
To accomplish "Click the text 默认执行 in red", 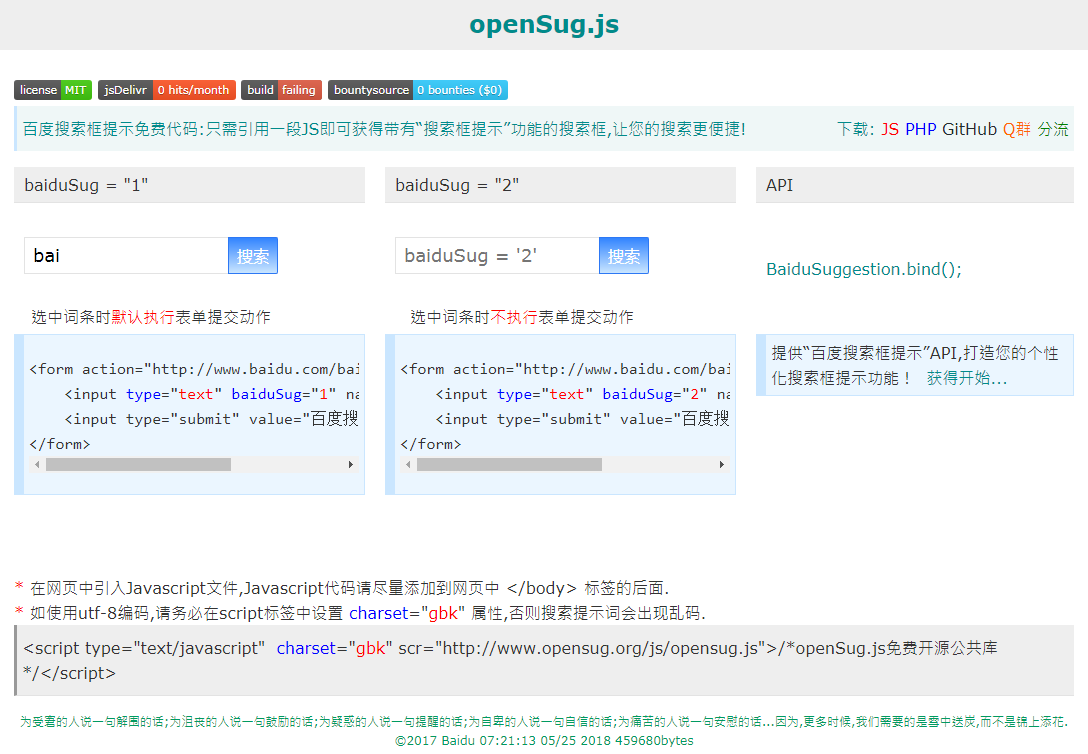I will click(142, 317).
